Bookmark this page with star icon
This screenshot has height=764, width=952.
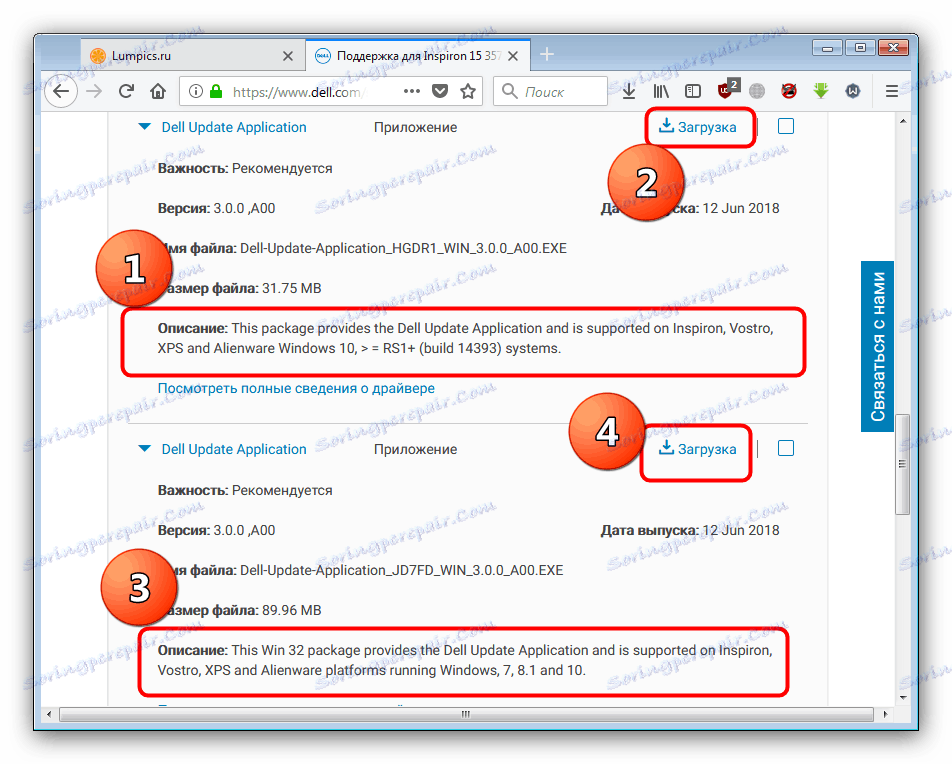point(468,91)
